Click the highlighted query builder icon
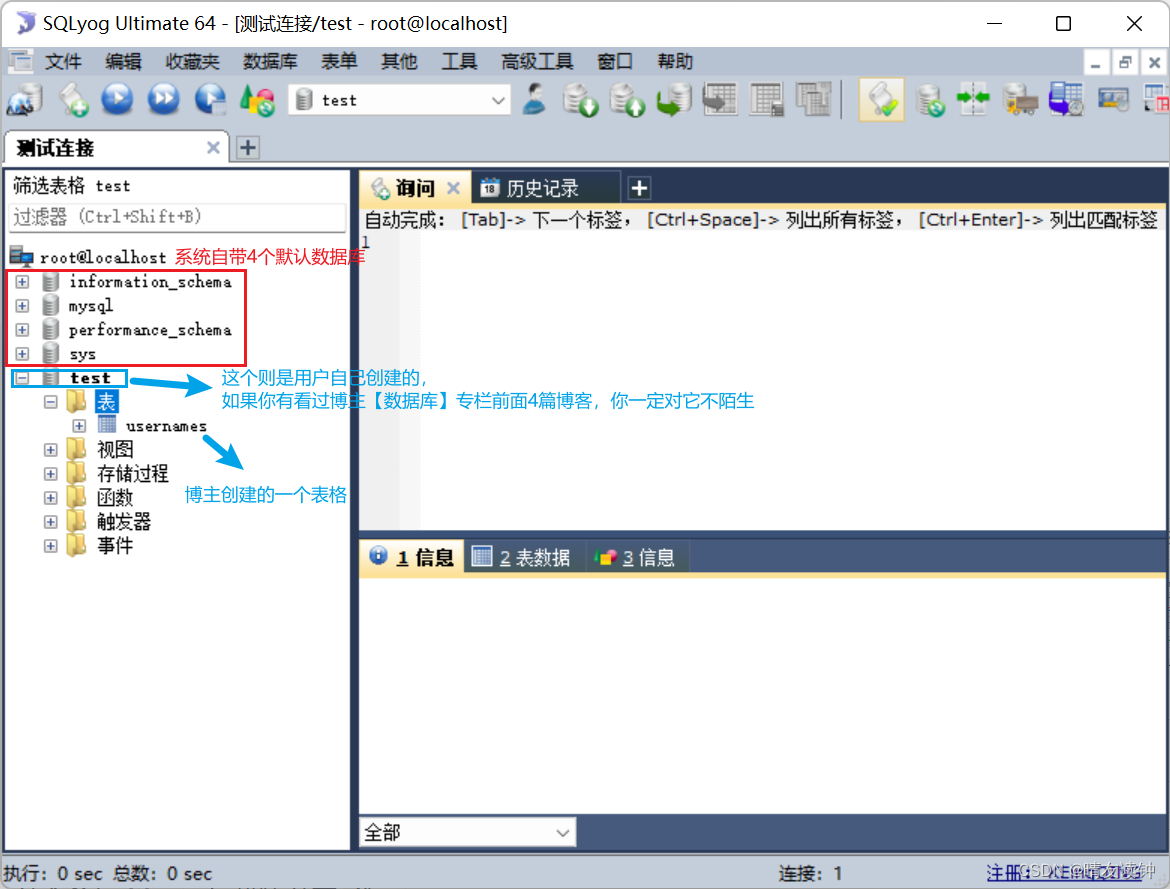1170x889 pixels. point(882,99)
